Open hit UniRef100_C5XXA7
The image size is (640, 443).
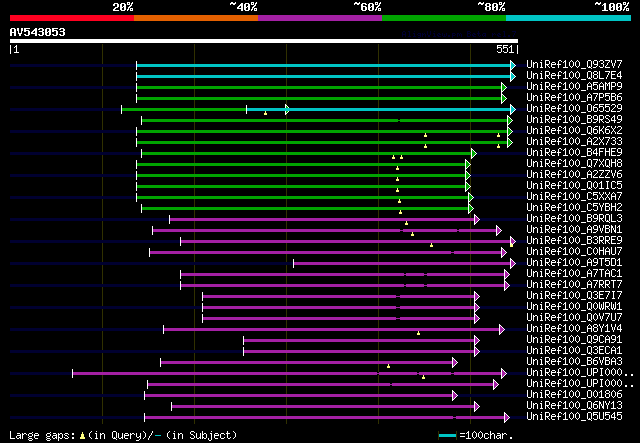574,197
